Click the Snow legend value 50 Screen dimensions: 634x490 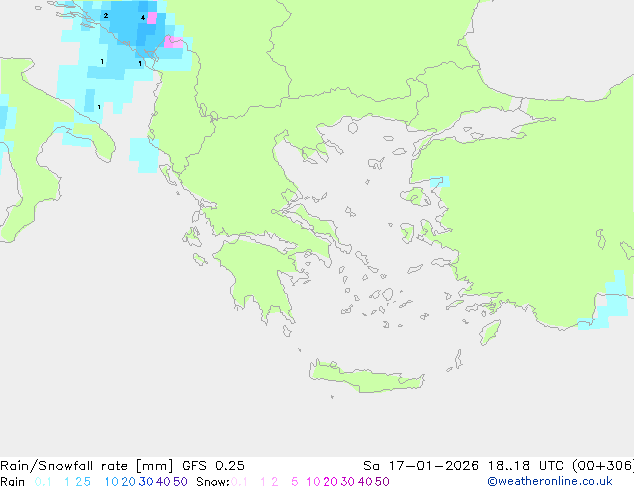tap(382, 482)
